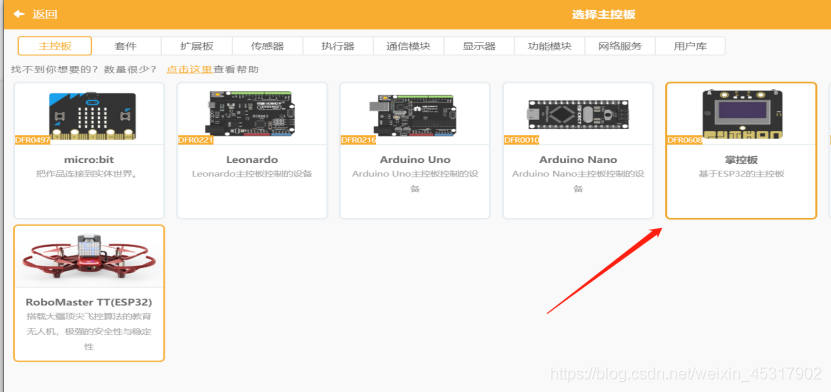The height and width of the screenshot is (392, 831).
Task: Click the DFR0010 label badge
Action: click(x=521, y=140)
